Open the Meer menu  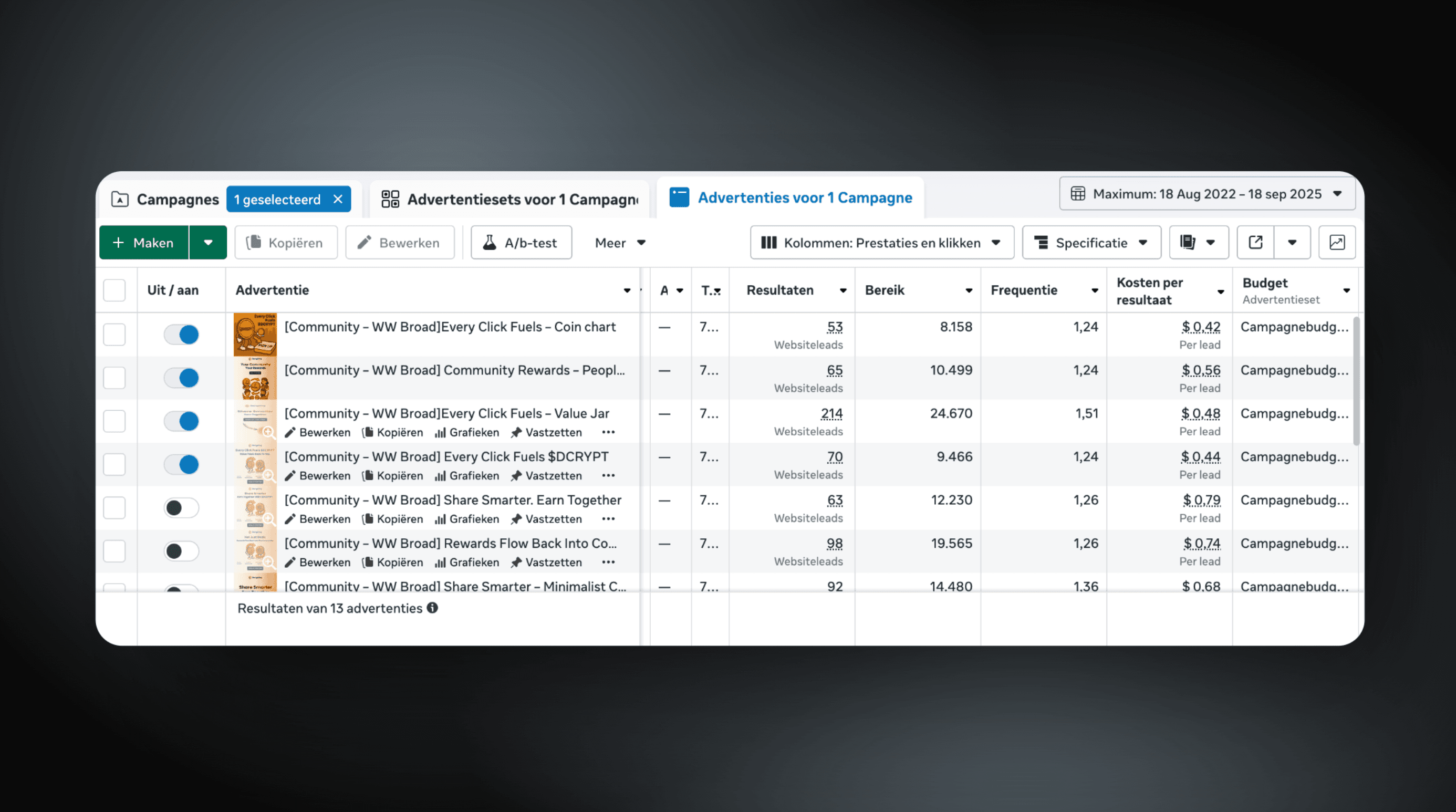click(x=620, y=243)
